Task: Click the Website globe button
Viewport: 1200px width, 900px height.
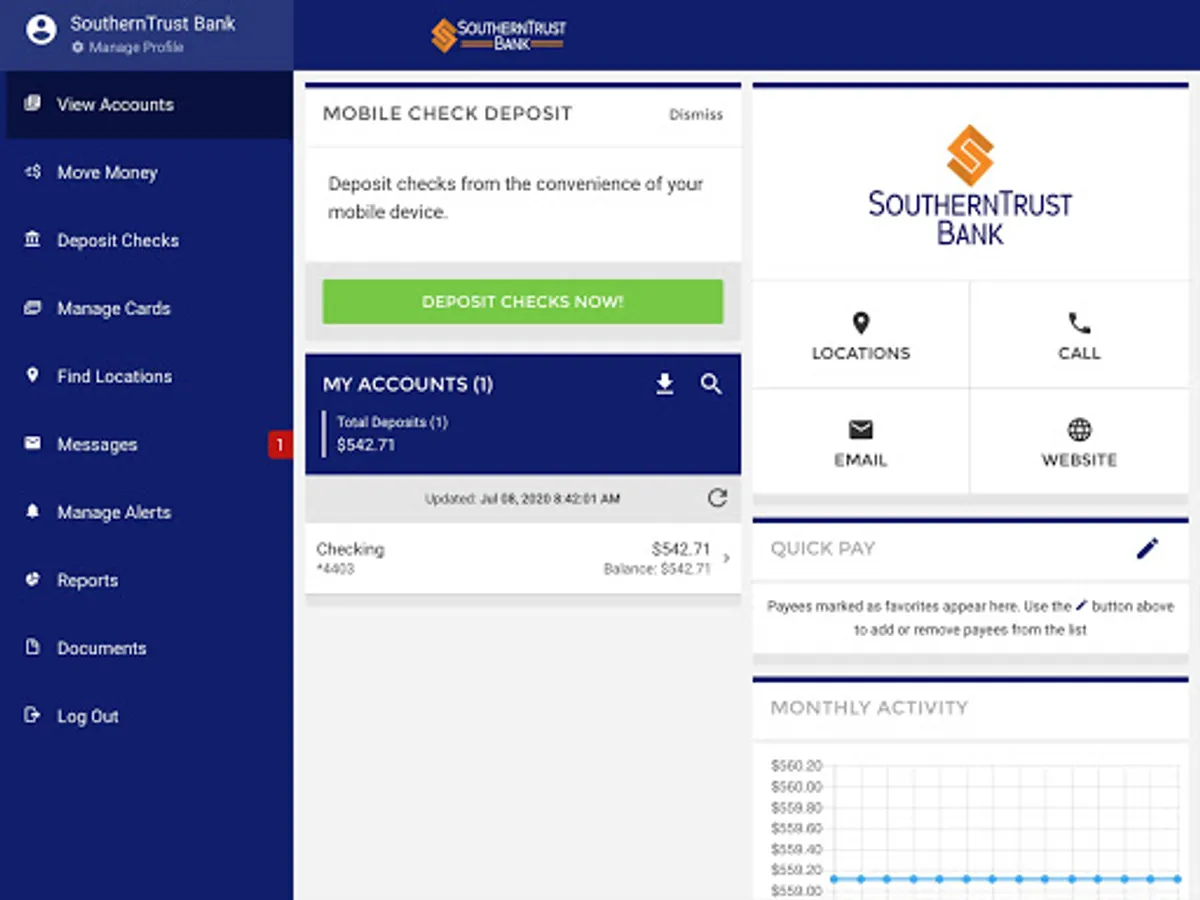Action: coord(1079,442)
